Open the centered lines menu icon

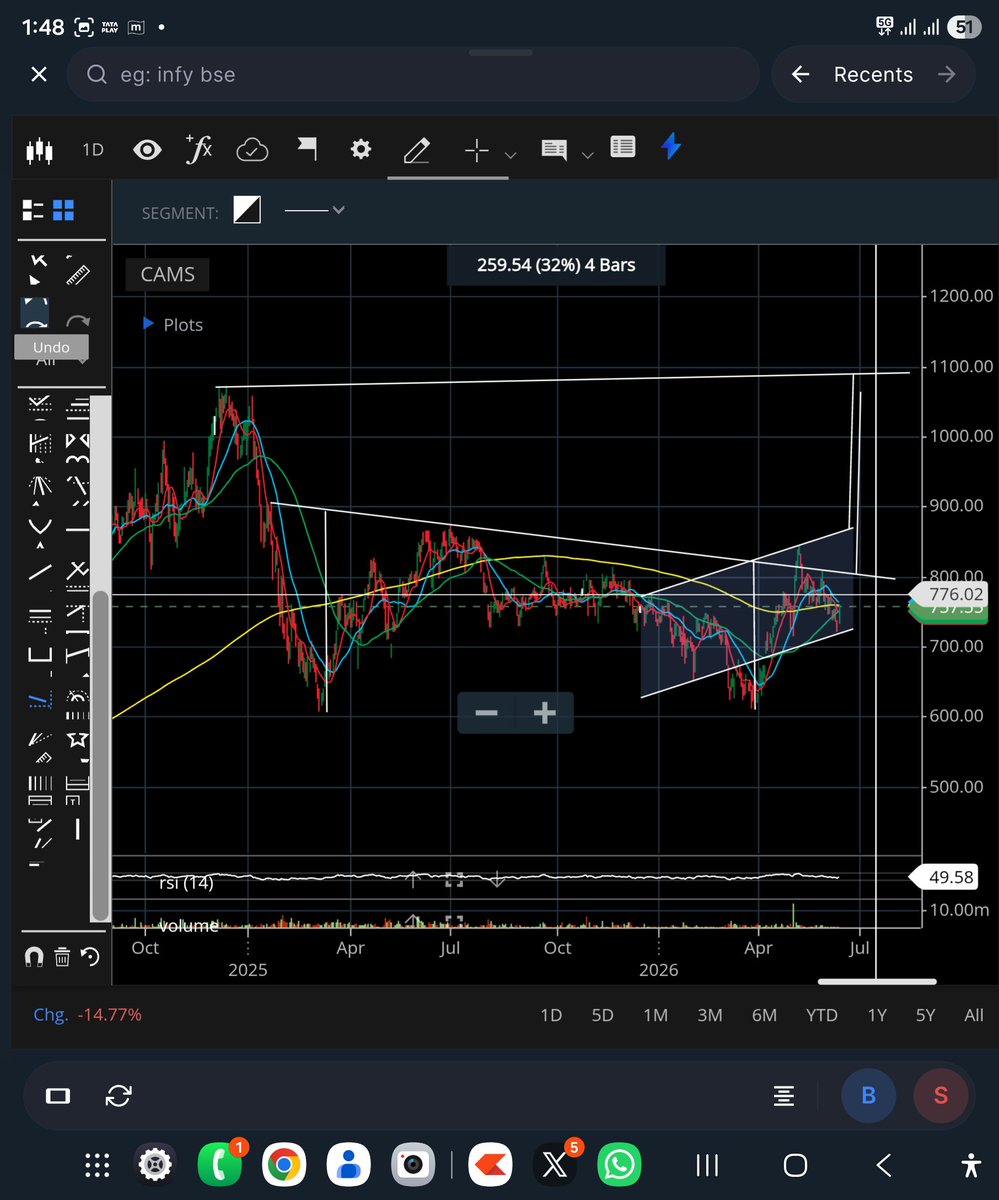[784, 1096]
